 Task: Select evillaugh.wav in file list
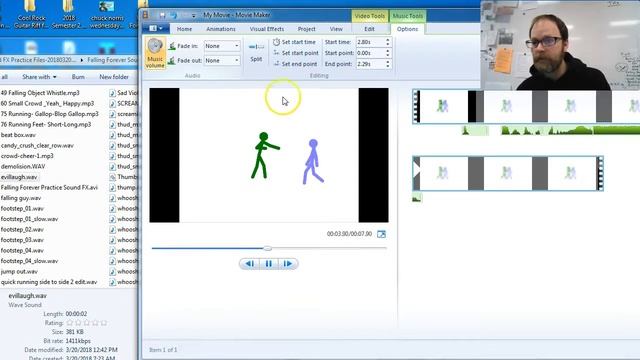19,177
